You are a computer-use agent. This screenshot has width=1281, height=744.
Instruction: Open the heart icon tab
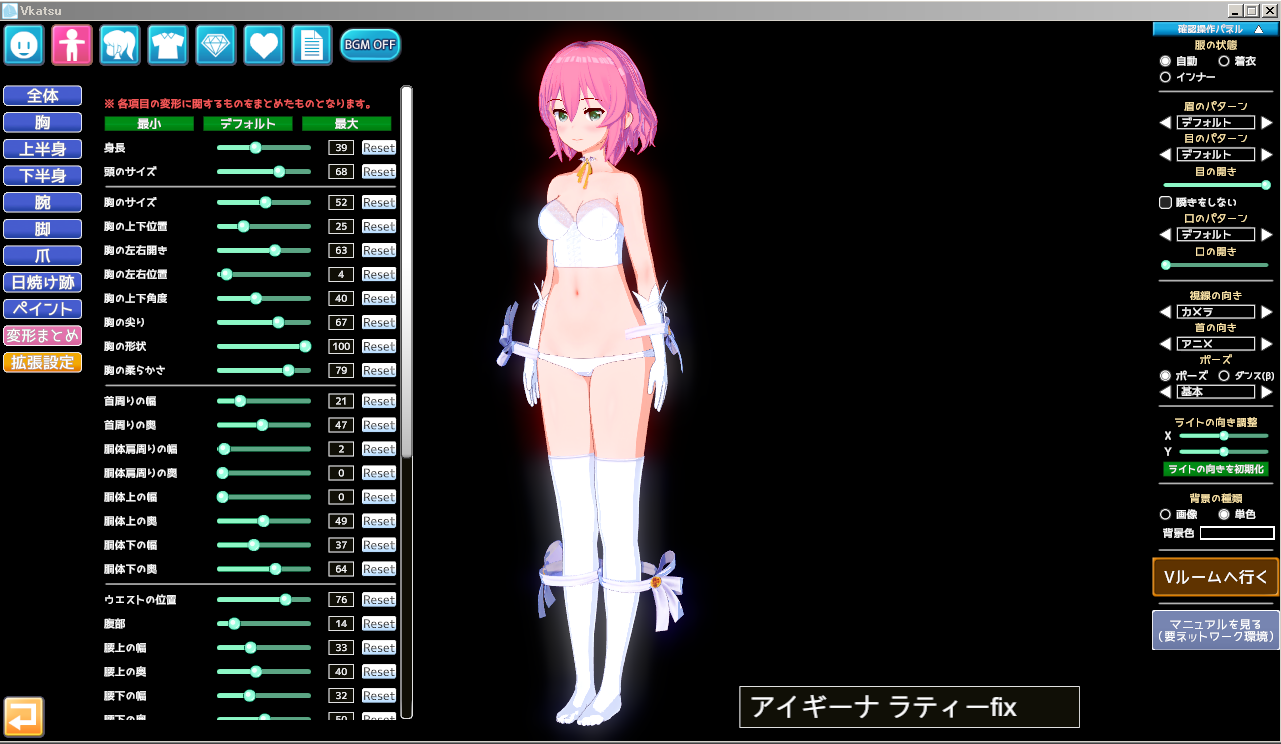pos(264,45)
